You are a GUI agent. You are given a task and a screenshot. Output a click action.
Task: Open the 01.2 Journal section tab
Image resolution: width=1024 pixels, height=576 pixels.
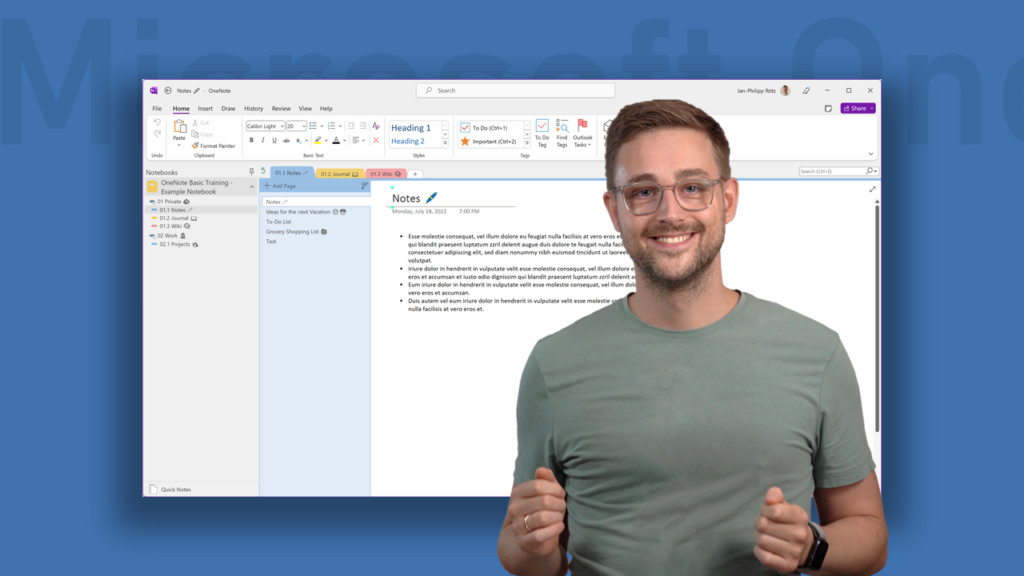(340, 174)
